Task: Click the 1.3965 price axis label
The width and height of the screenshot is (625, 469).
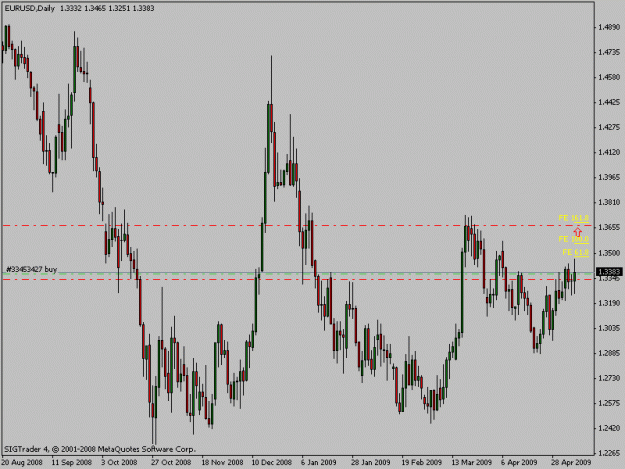Action: coord(609,177)
